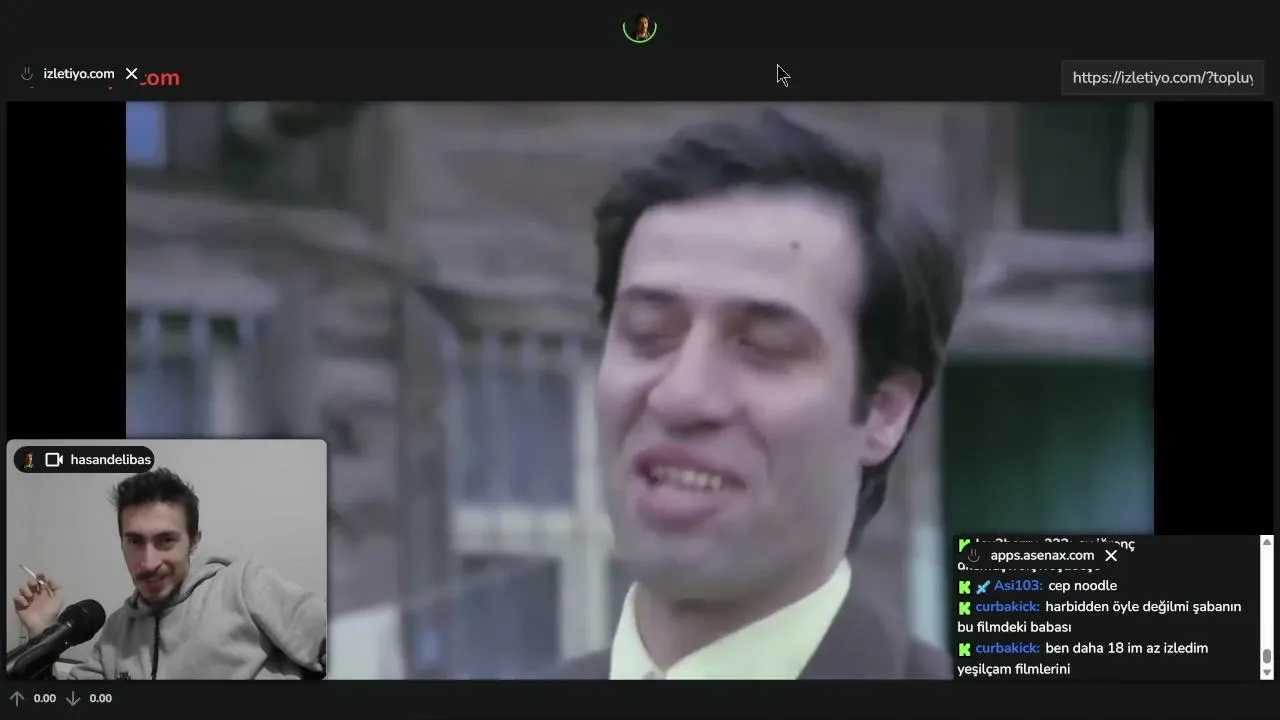The image size is (1280, 720).
Task: Click the hasandelibas name label
Action: [111, 460]
